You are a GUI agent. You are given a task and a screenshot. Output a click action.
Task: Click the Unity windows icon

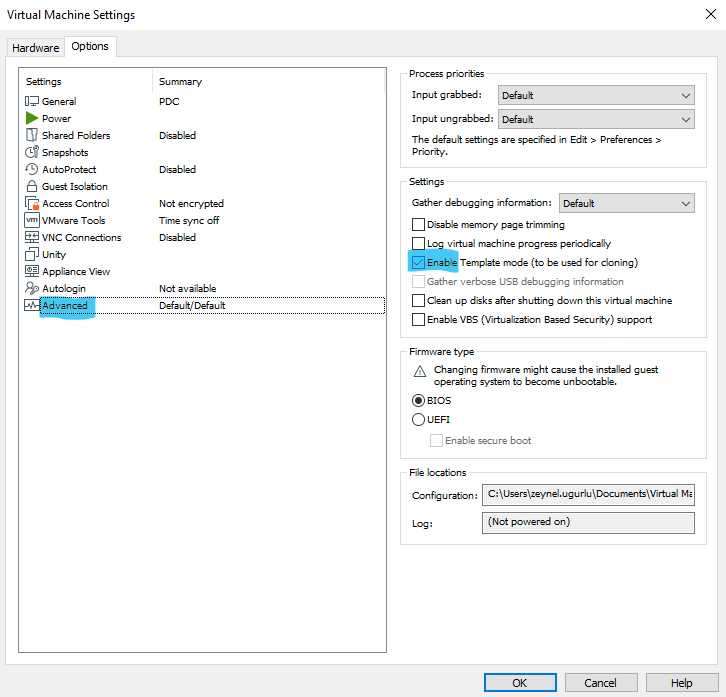pos(31,254)
